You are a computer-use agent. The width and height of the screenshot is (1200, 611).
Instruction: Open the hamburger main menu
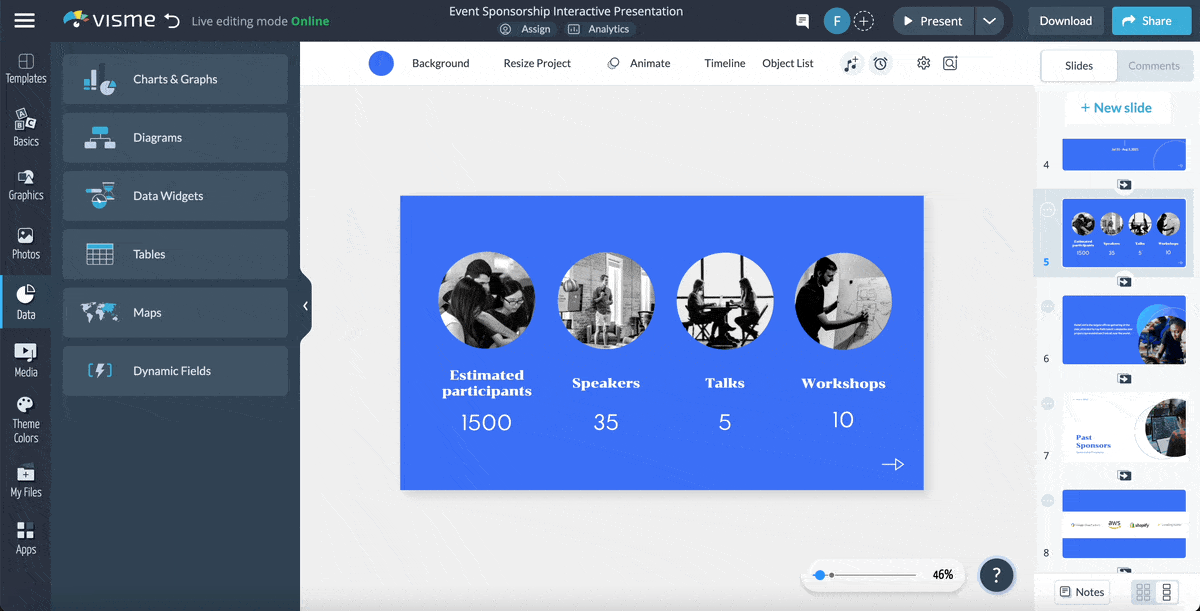pos(24,21)
